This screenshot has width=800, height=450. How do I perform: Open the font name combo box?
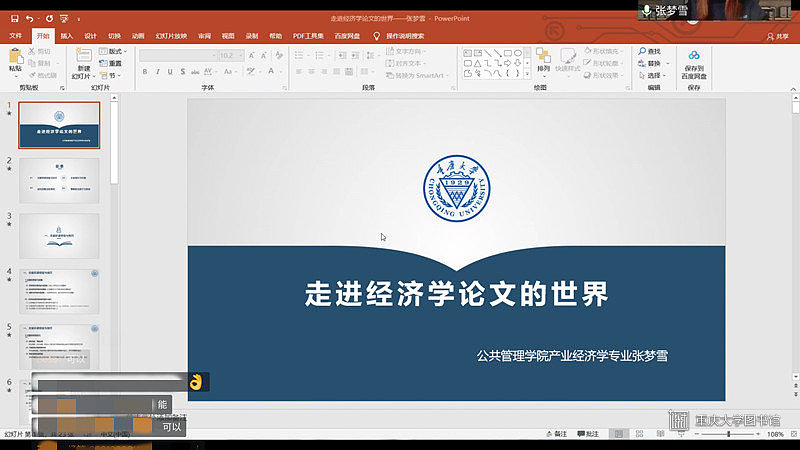[x=179, y=55]
